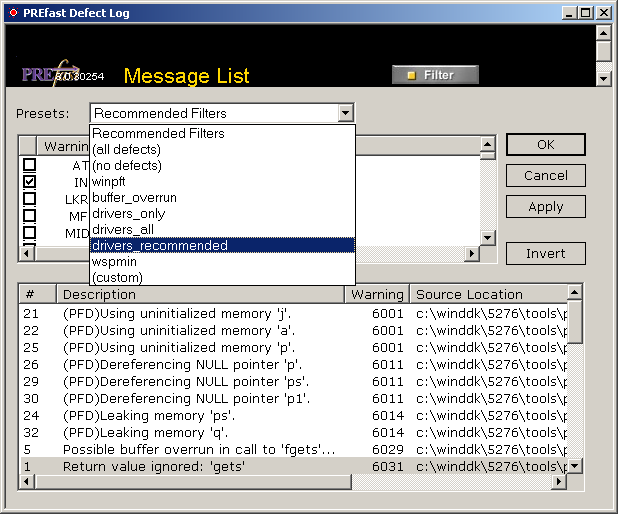
Task: Select row 26 Dereferencing NULL pointer 'p'
Action: point(293,365)
